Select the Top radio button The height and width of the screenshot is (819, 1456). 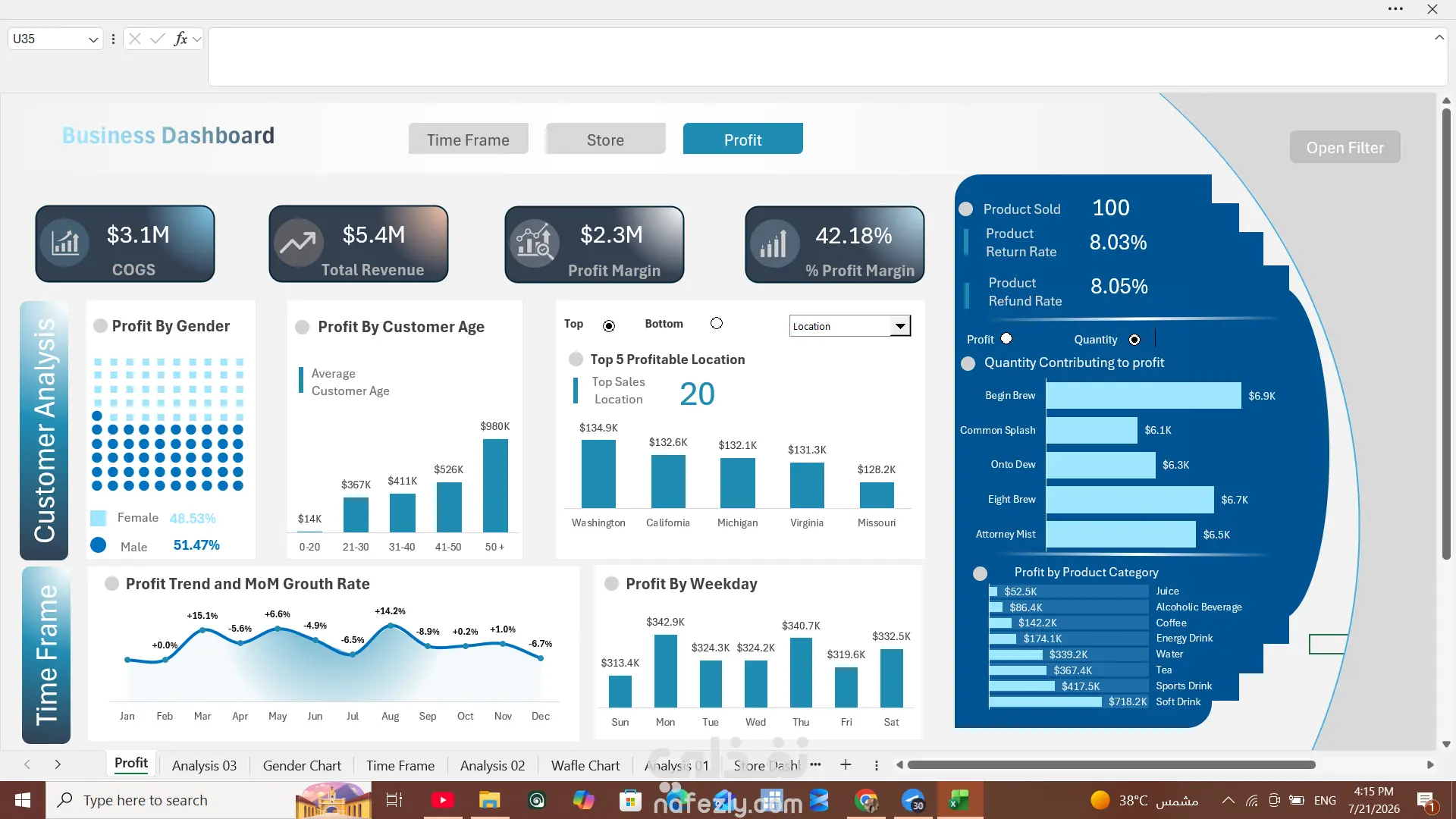(609, 326)
